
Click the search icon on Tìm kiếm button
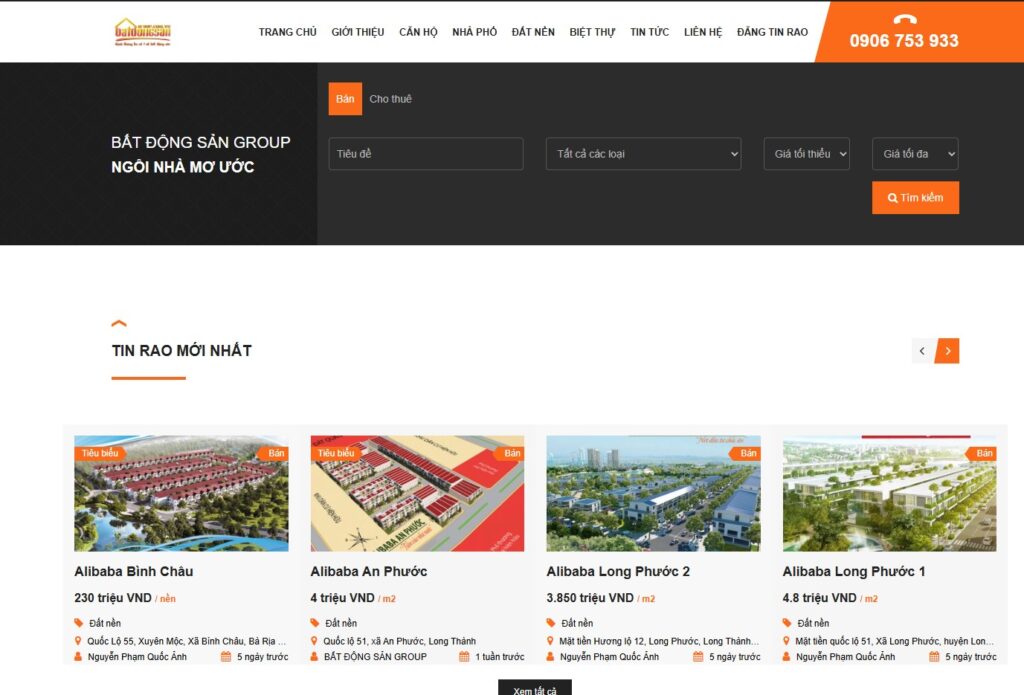tap(893, 198)
